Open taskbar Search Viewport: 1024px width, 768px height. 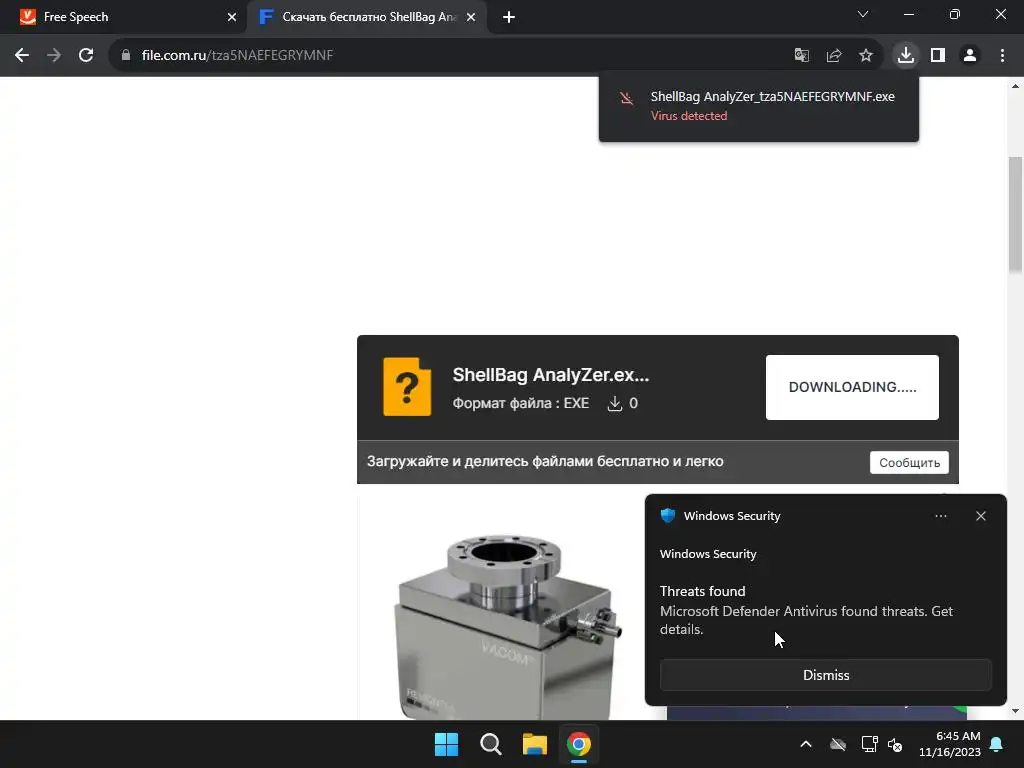tap(490, 744)
